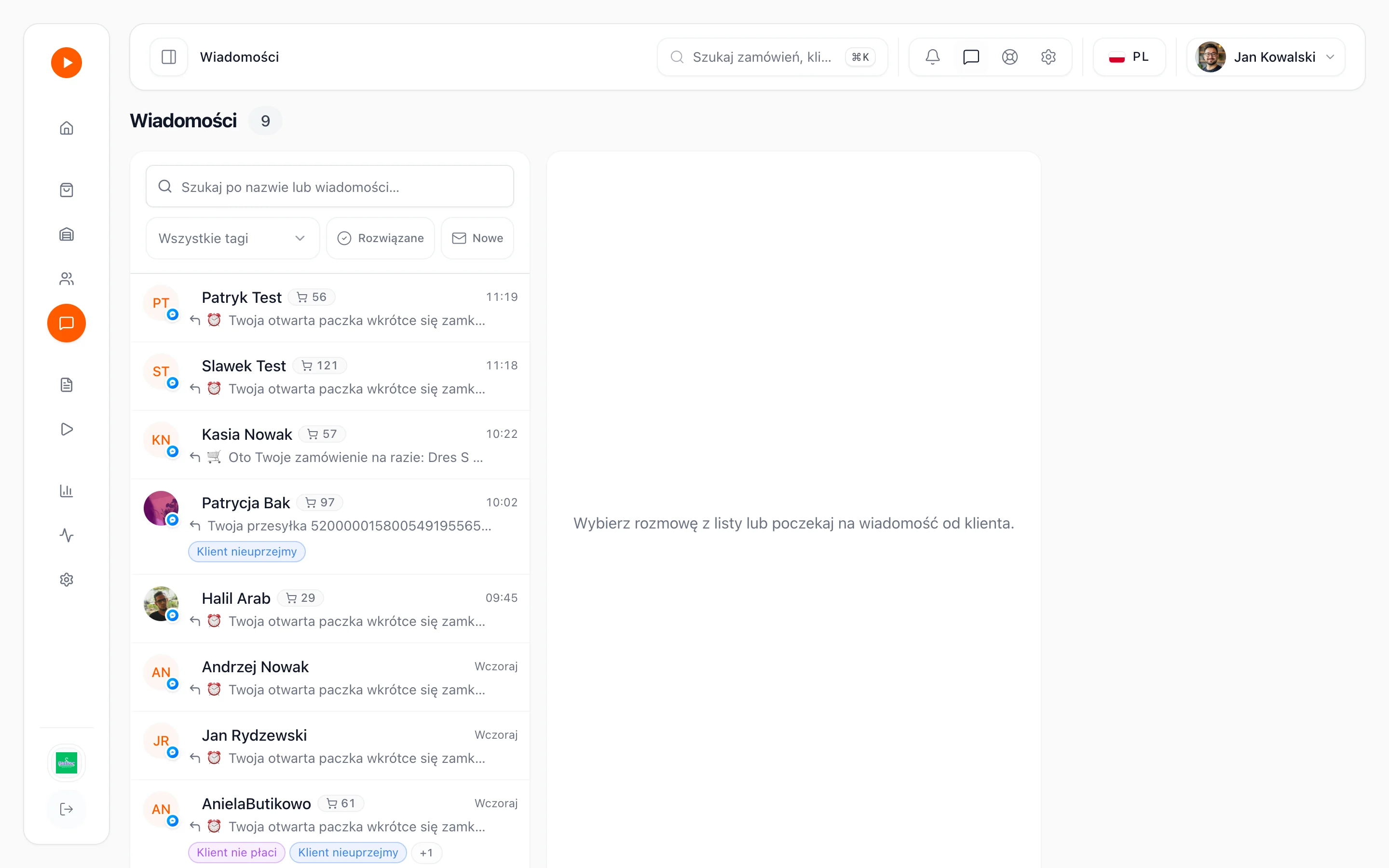Open the help lifebuoy icon in header
1389x868 pixels.
click(x=1009, y=57)
